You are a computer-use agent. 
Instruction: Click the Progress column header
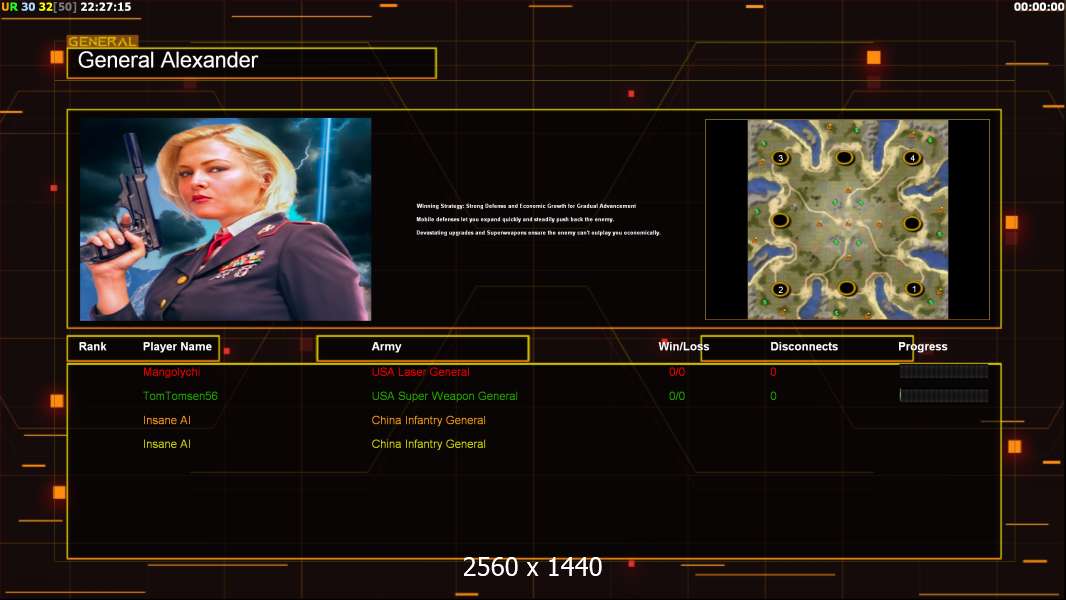click(923, 347)
